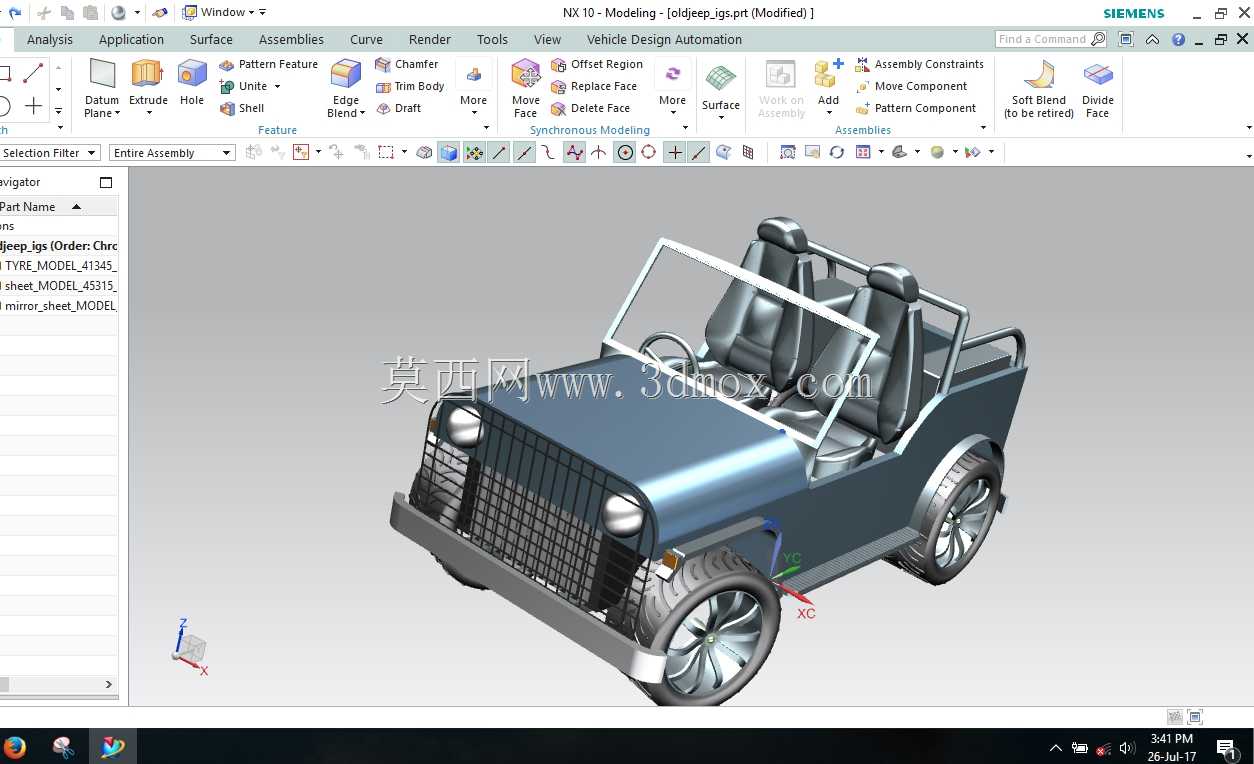This screenshot has width=1254, height=764.
Task: Click the Pattern Feature button
Action: coord(268,64)
